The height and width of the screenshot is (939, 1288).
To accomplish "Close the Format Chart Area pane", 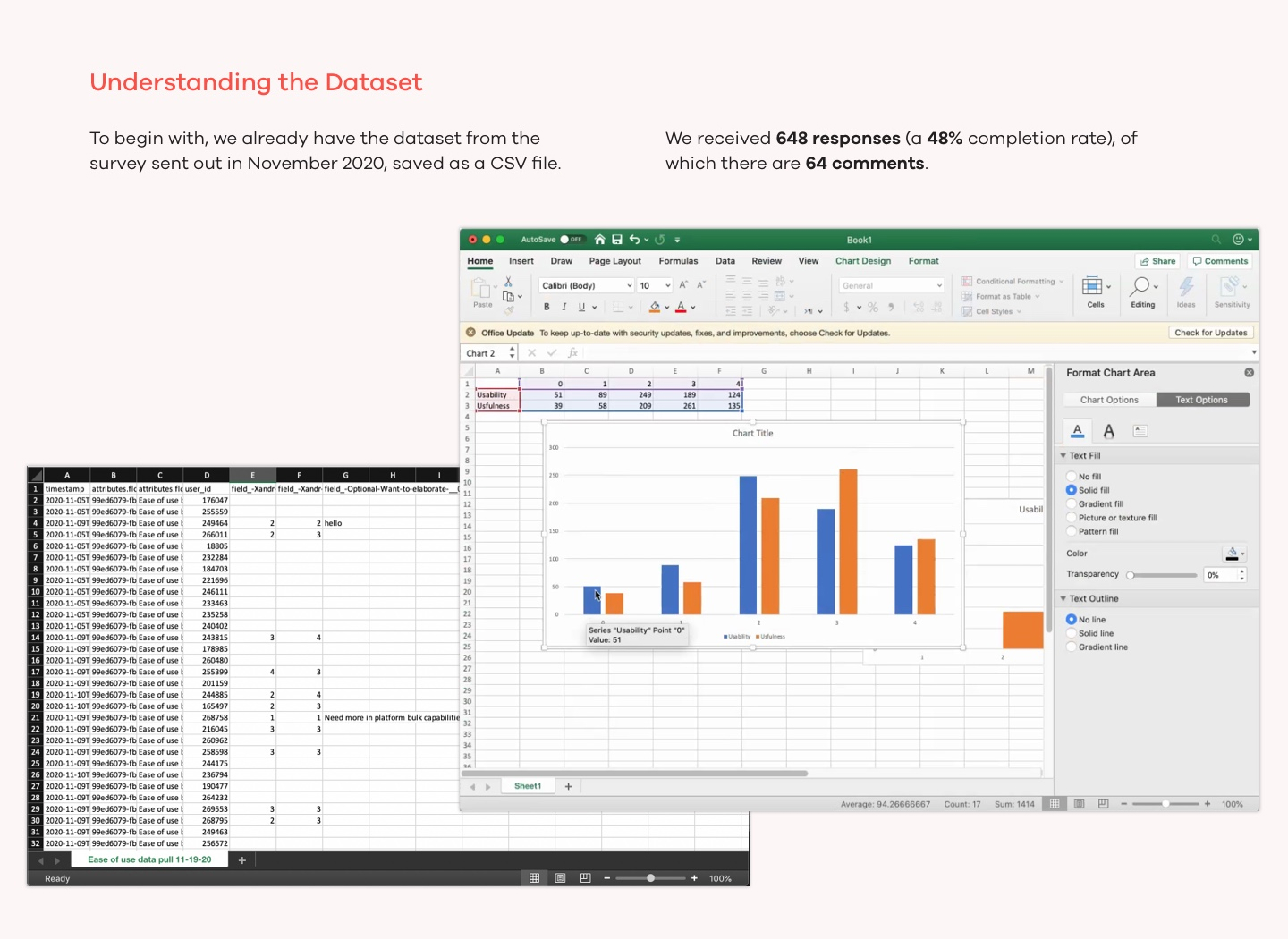I will click(1249, 373).
